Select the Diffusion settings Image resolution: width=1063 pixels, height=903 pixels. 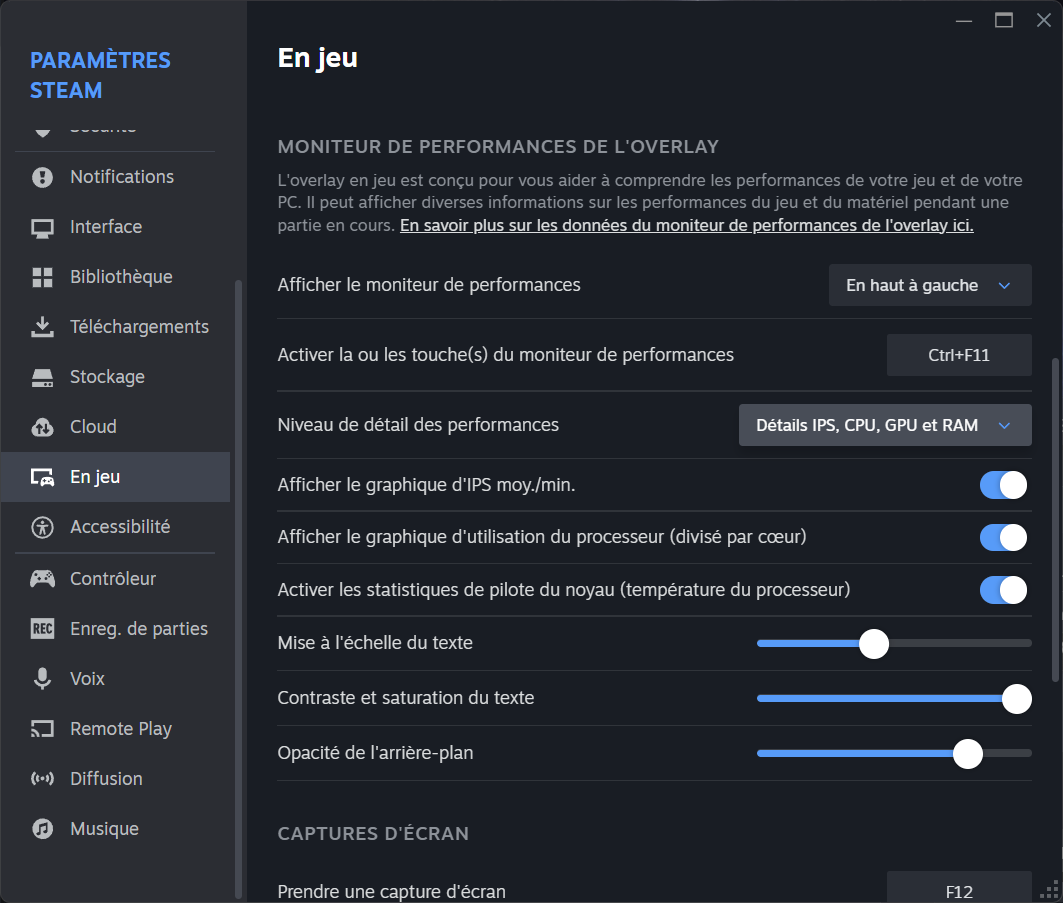click(115, 779)
